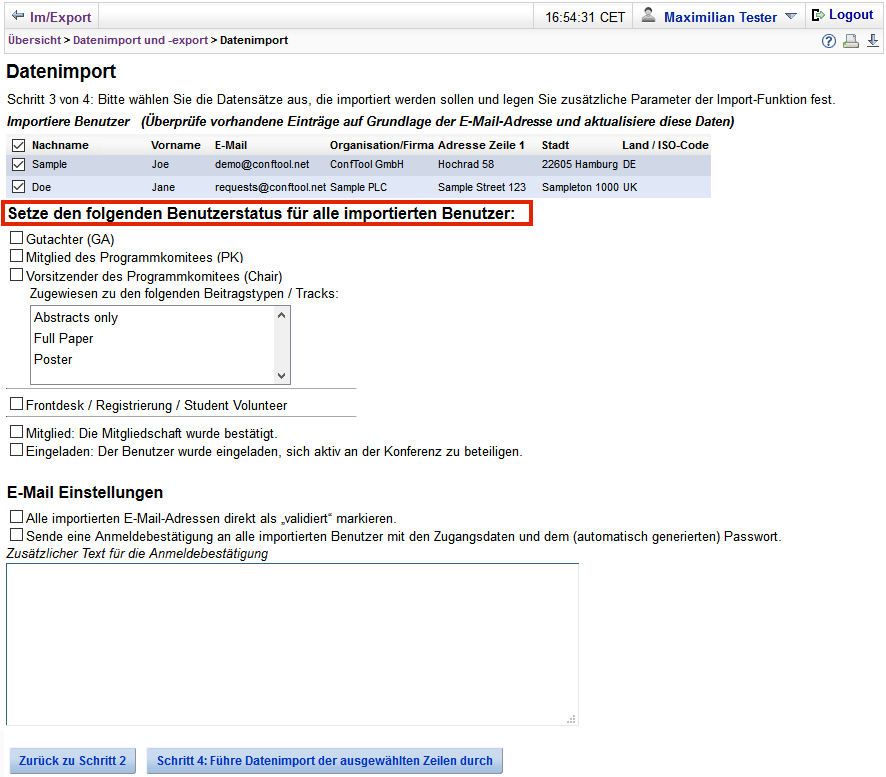Click the logout door icon
This screenshot has height=777, width=886.
(818, 15)
